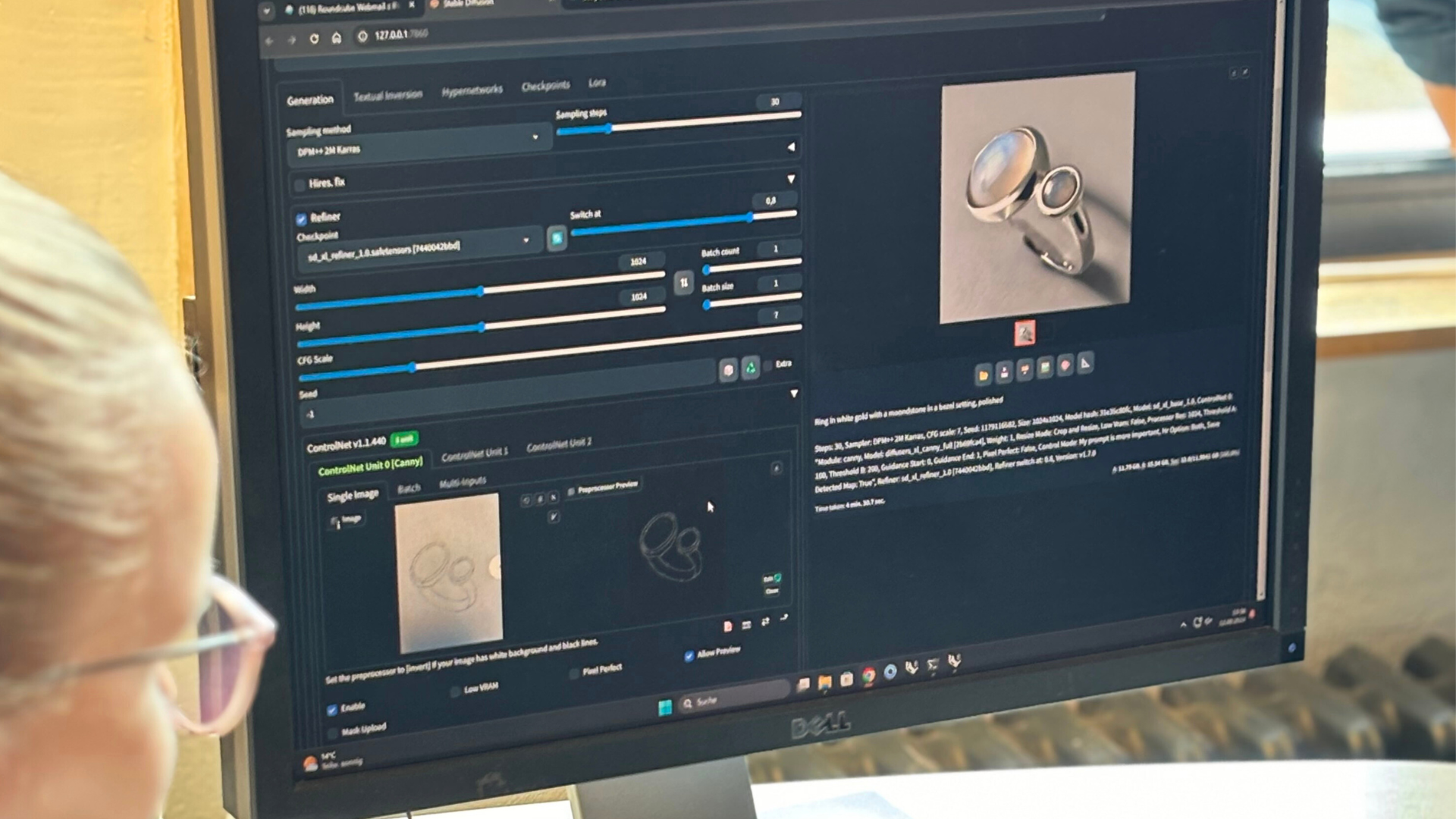This screenshot has width=1456, height=819.
Task: Click Close on the preprocessor preview
Action: pyautogui.click(x=772, y=591)
